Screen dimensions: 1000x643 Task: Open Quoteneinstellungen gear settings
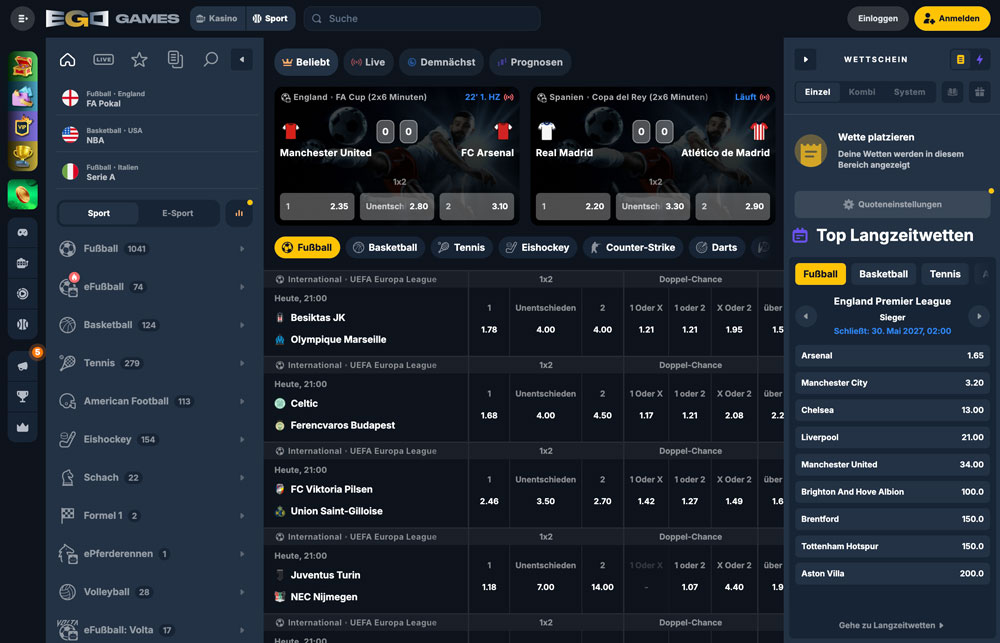pos(892,204)
